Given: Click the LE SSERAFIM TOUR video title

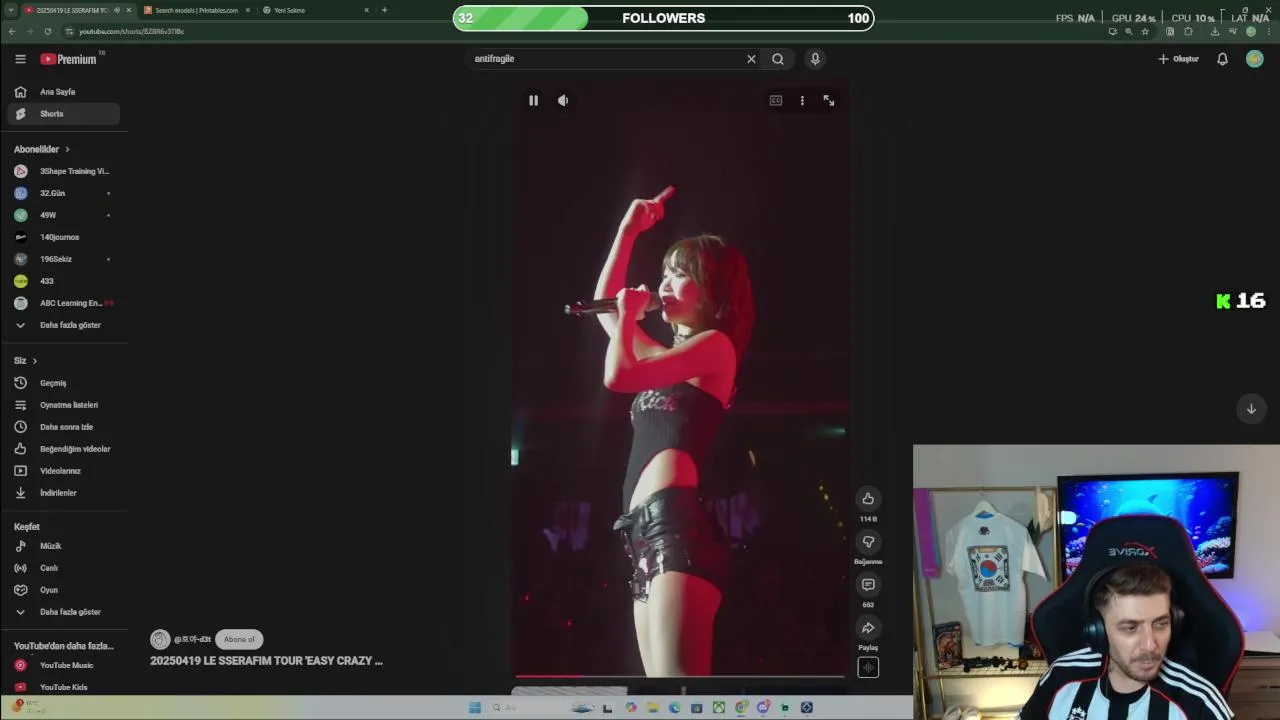Looking at the screenshot, I should 267,661.
